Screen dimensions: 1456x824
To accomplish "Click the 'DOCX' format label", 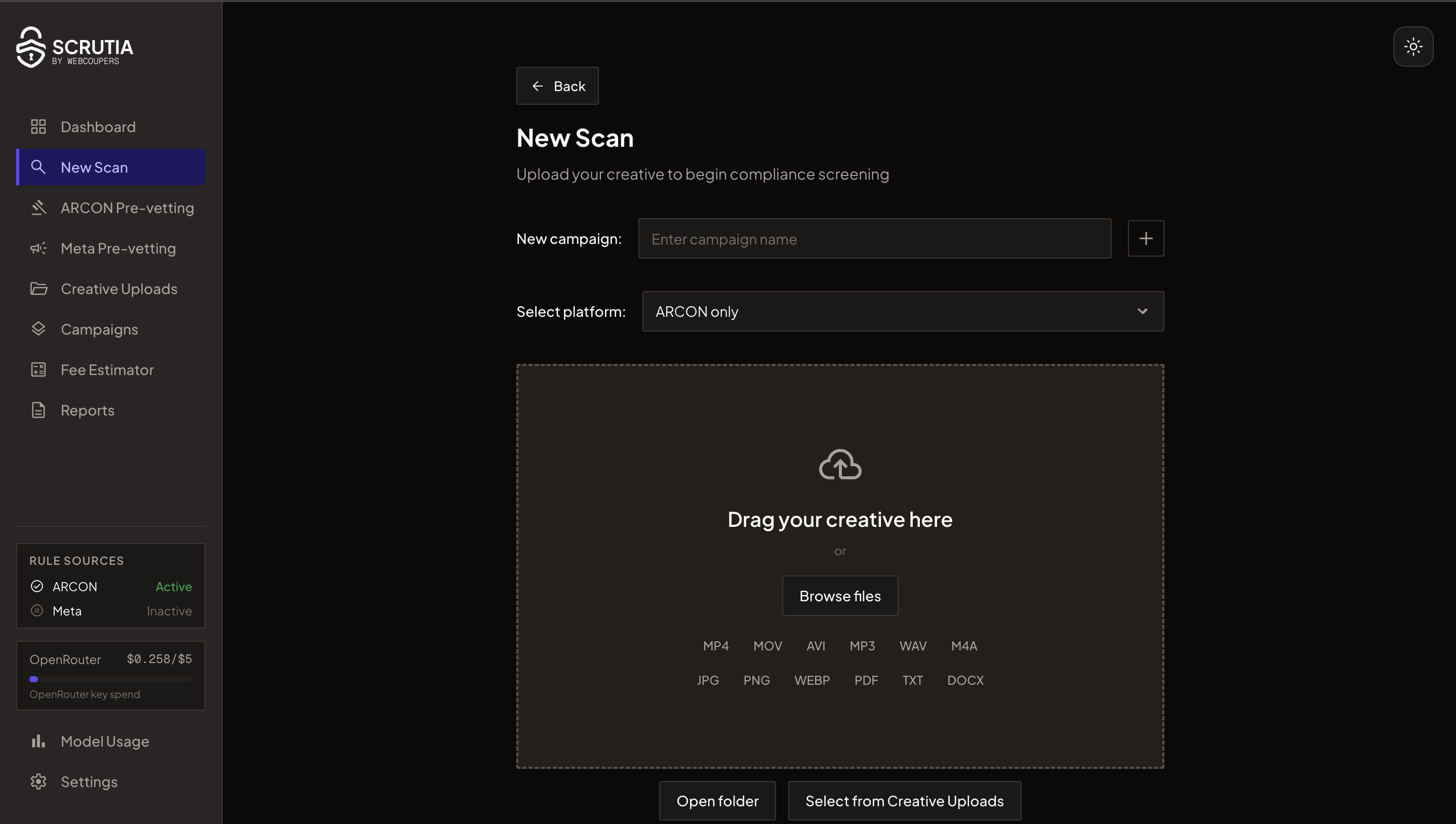I will 965,680.
